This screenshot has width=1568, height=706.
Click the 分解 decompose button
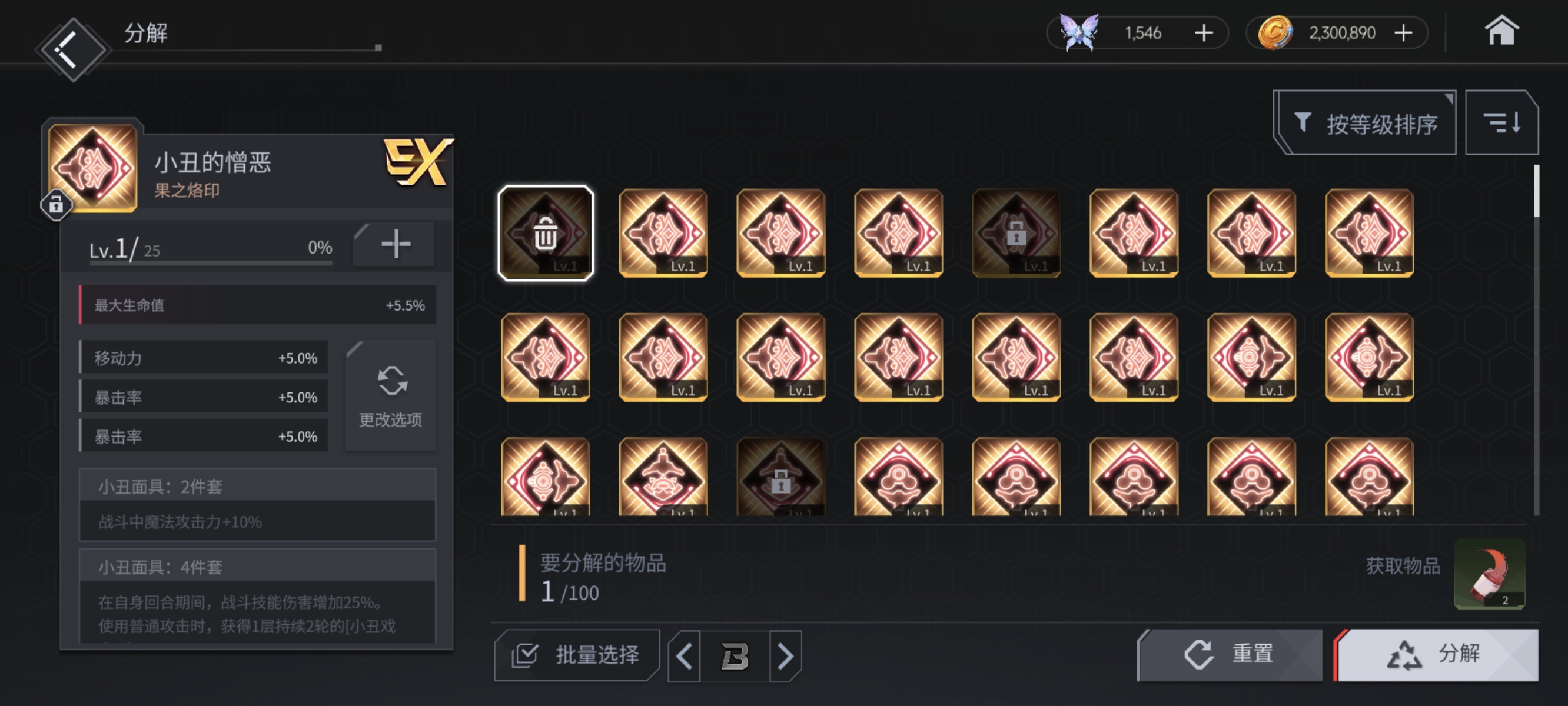(x=1436, y=655)
